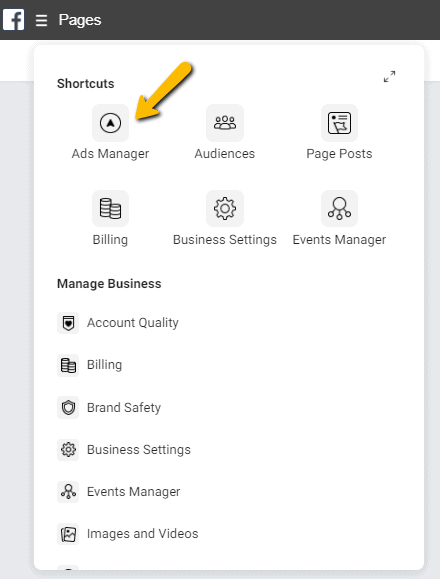Click the Audiences shortcut label
The height and width of the screenshot is (579, 440).
coord(225,154)
